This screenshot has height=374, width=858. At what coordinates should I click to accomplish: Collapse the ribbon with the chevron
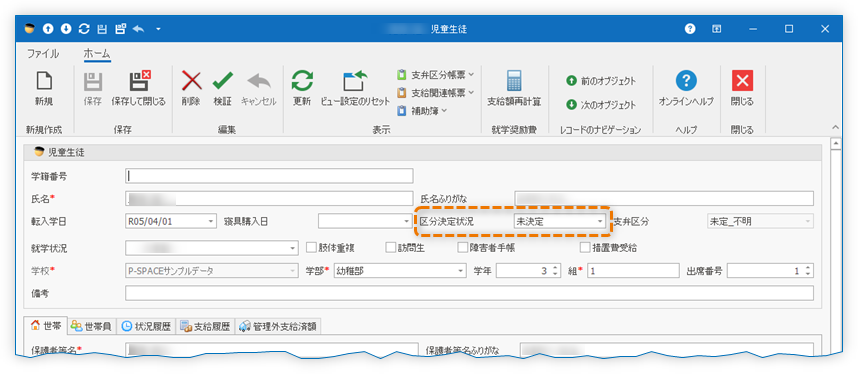pyautogui.click(x=836, y=128)
